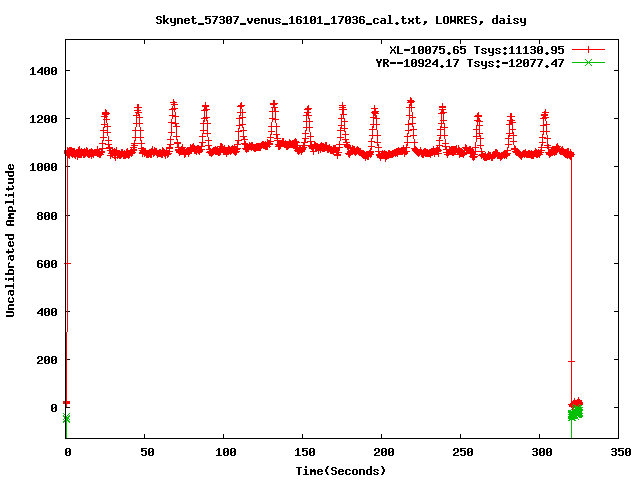
Task: Click x-axis tick label 300
Action: pos(542,452)
